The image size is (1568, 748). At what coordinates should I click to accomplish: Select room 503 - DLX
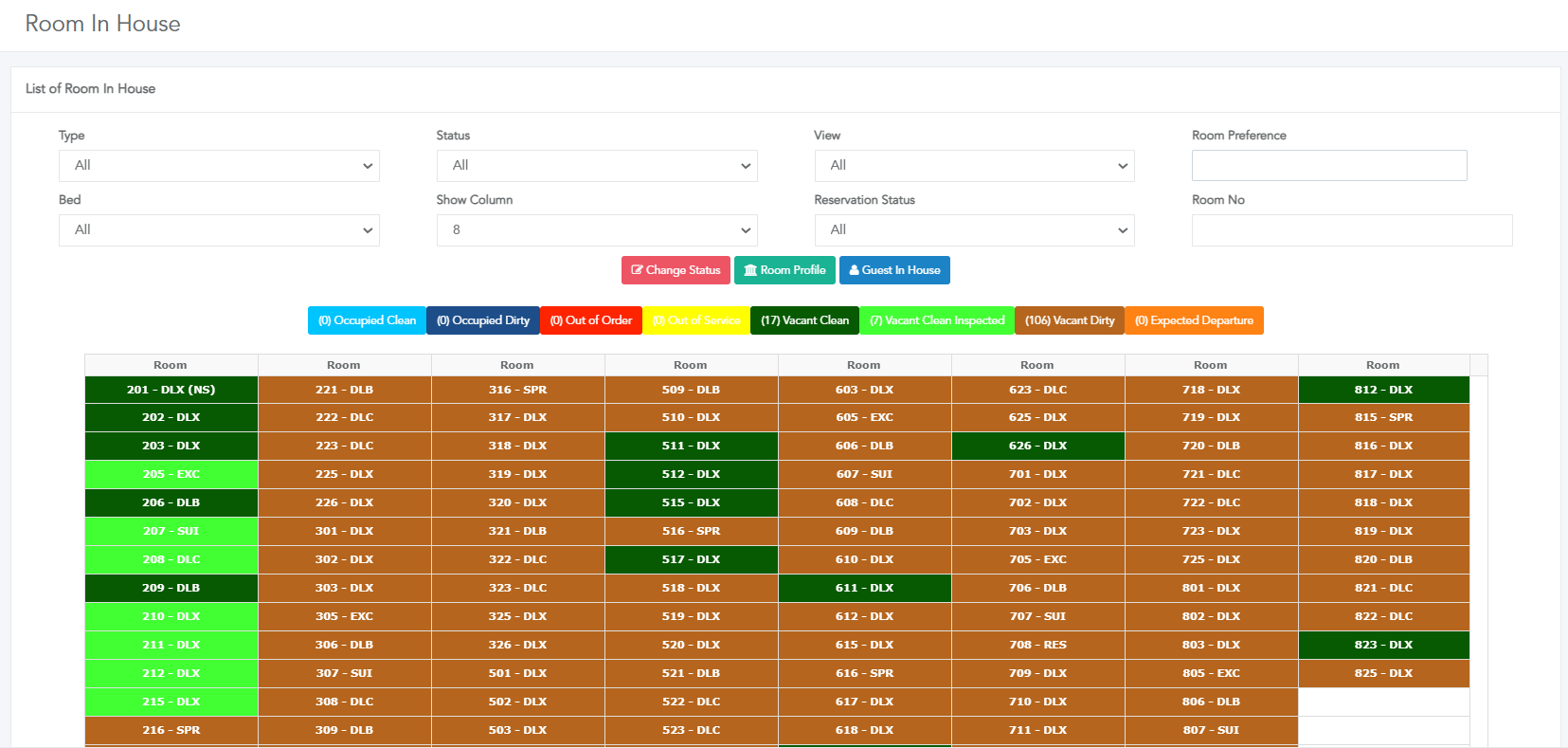(x=518, y=730)
